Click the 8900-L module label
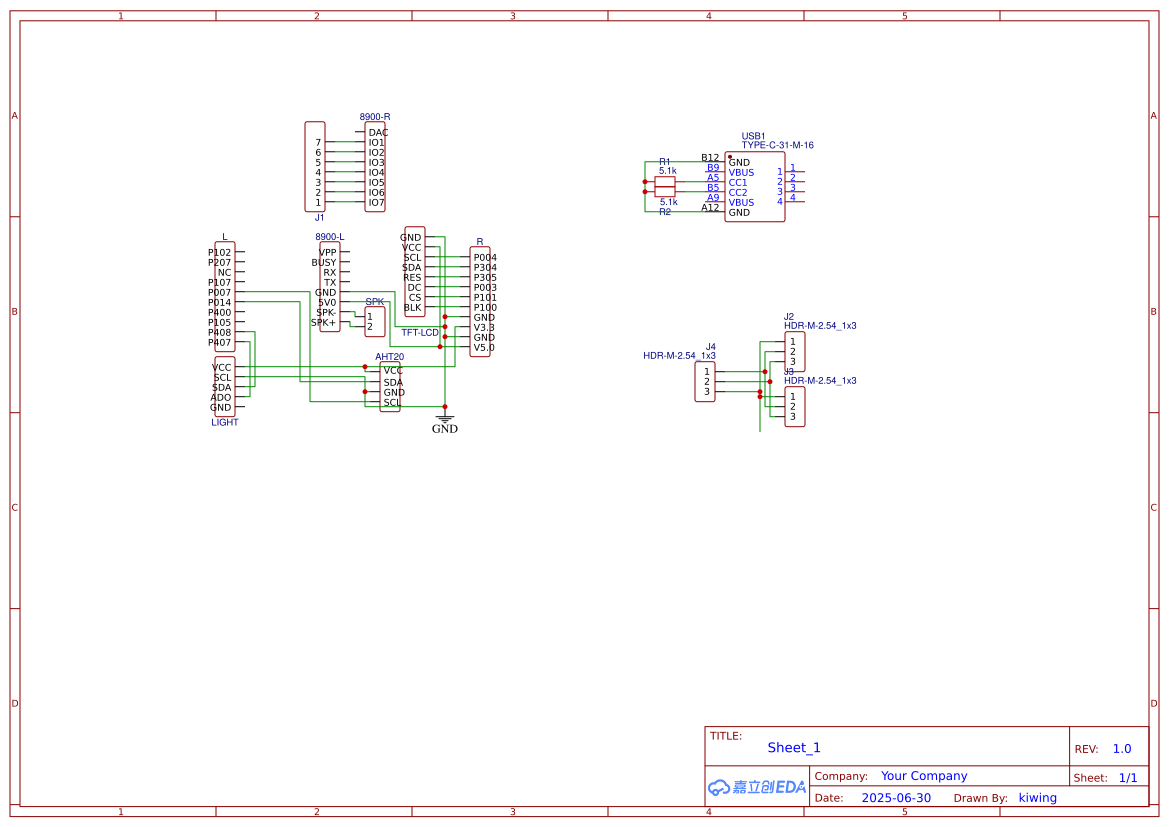 click(329, 237)
